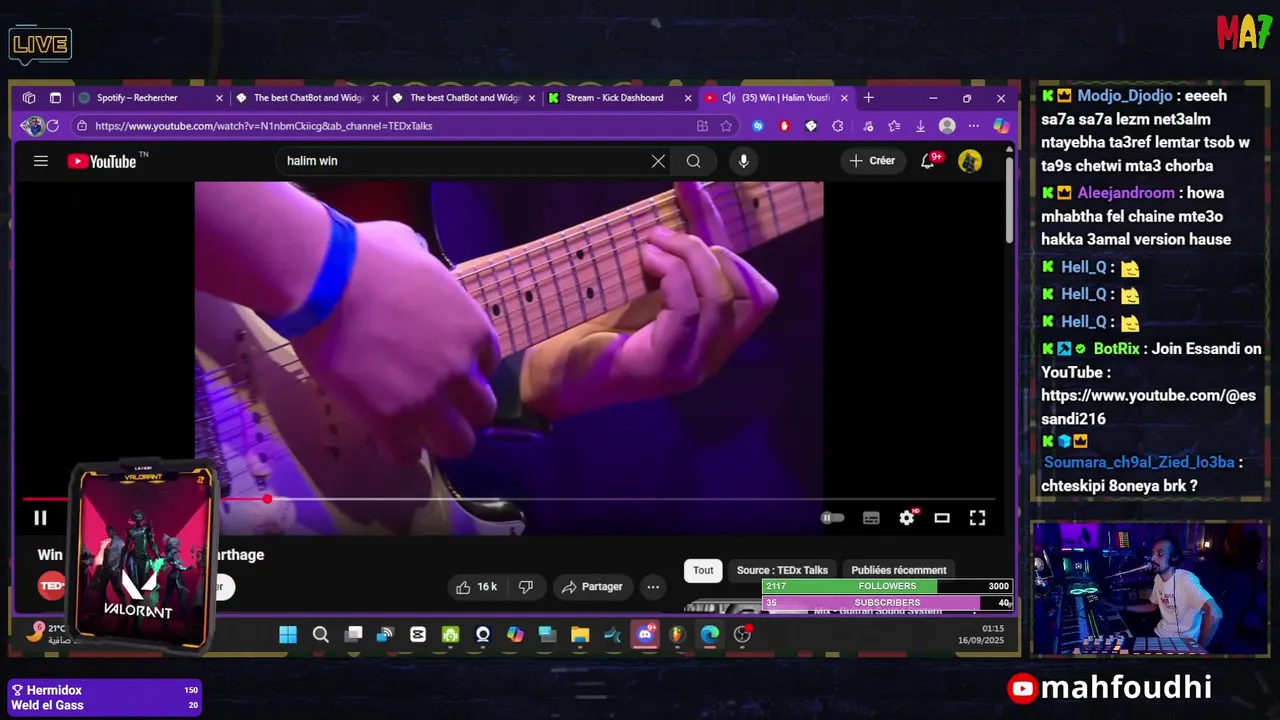1280x720 pixels.
Task: Open the YouTube hamburger guide menu
Action: [x=41, y=161]
